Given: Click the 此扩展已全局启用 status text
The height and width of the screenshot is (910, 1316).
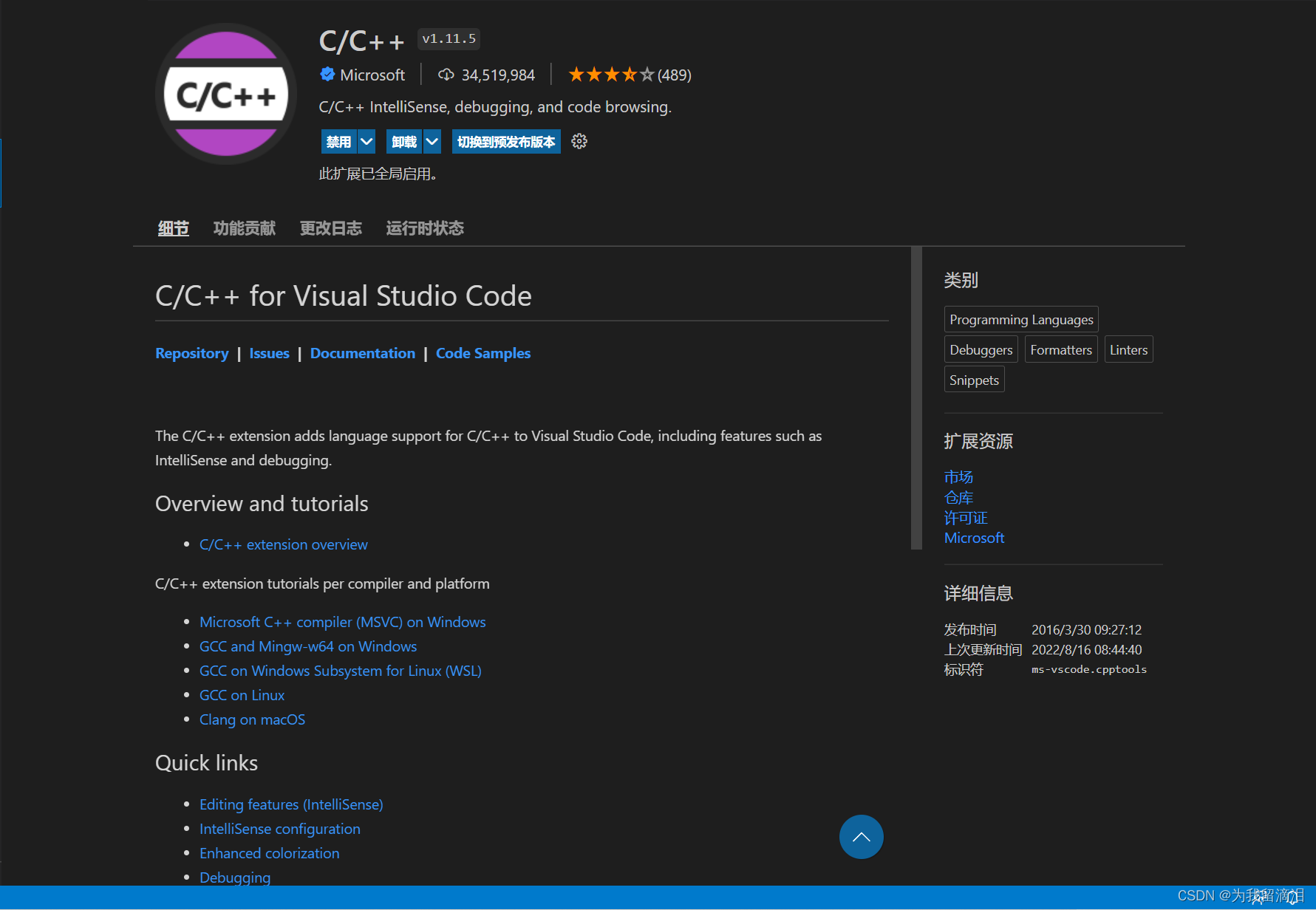Looking at the screenshot, I should 378,174.
